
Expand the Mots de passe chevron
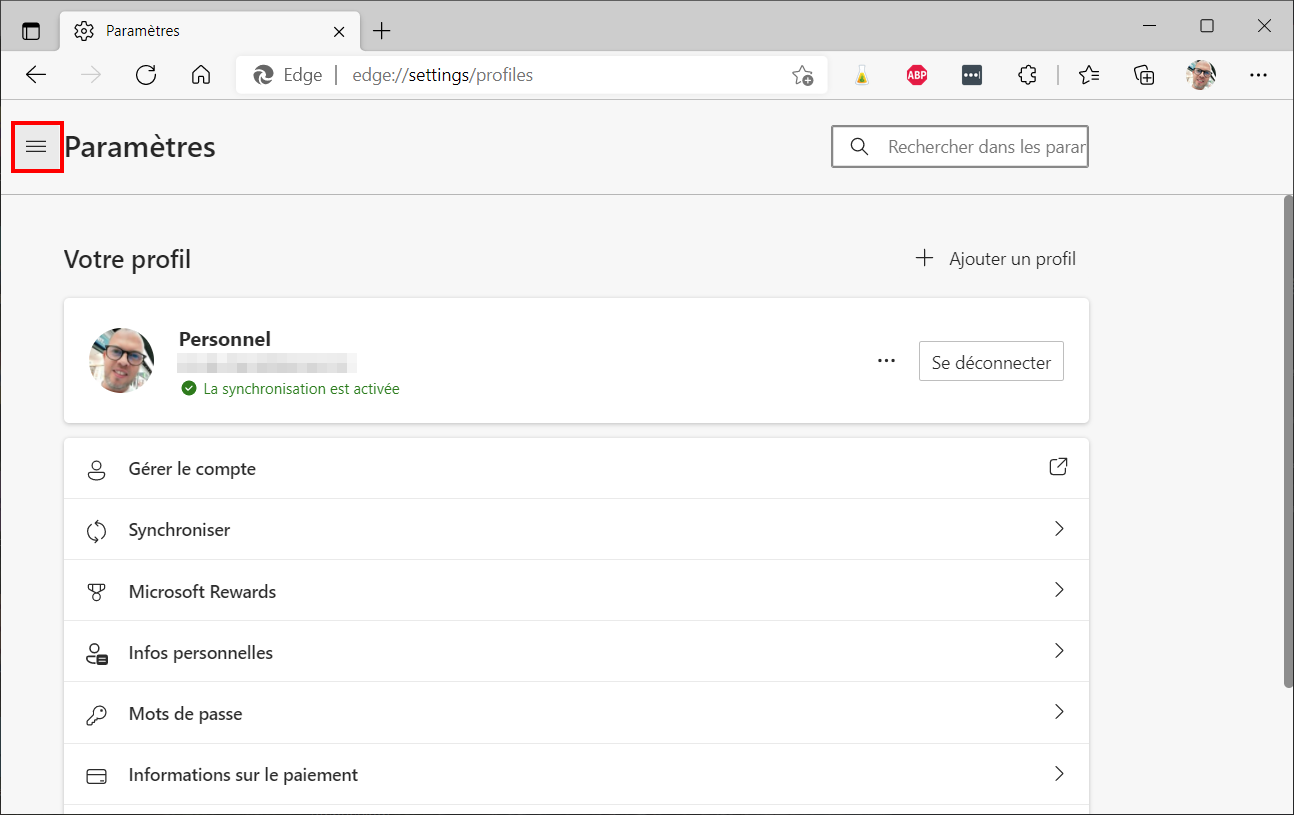click(x=1059, y=712)
